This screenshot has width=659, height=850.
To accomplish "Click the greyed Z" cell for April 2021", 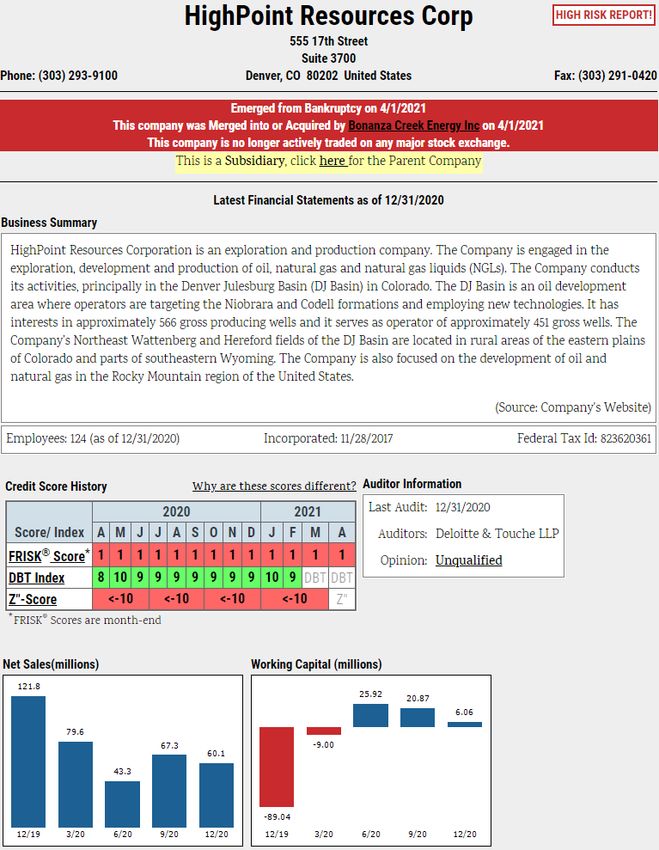I will pos(341,599).
